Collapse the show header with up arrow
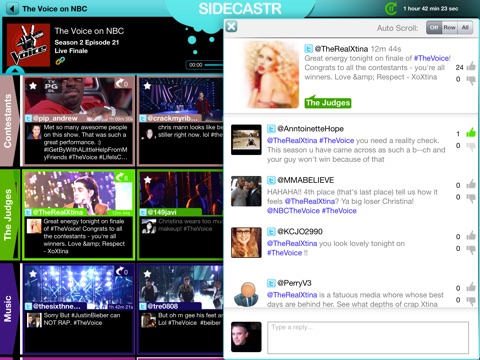480x360 pixels. [15, 71]
